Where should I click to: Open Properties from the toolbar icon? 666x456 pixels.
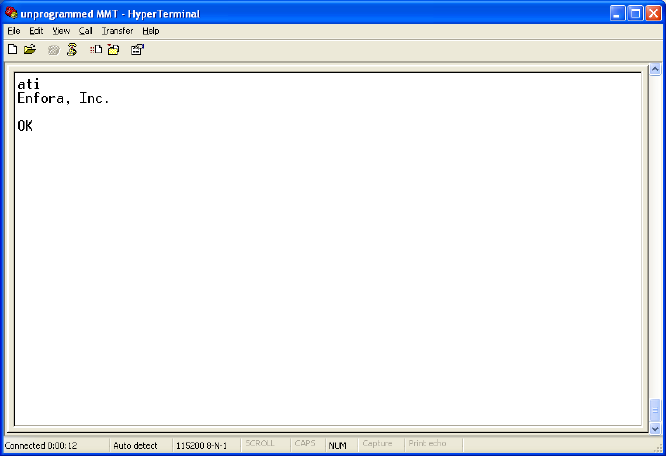pyautogui.click(x=137, y=50)
